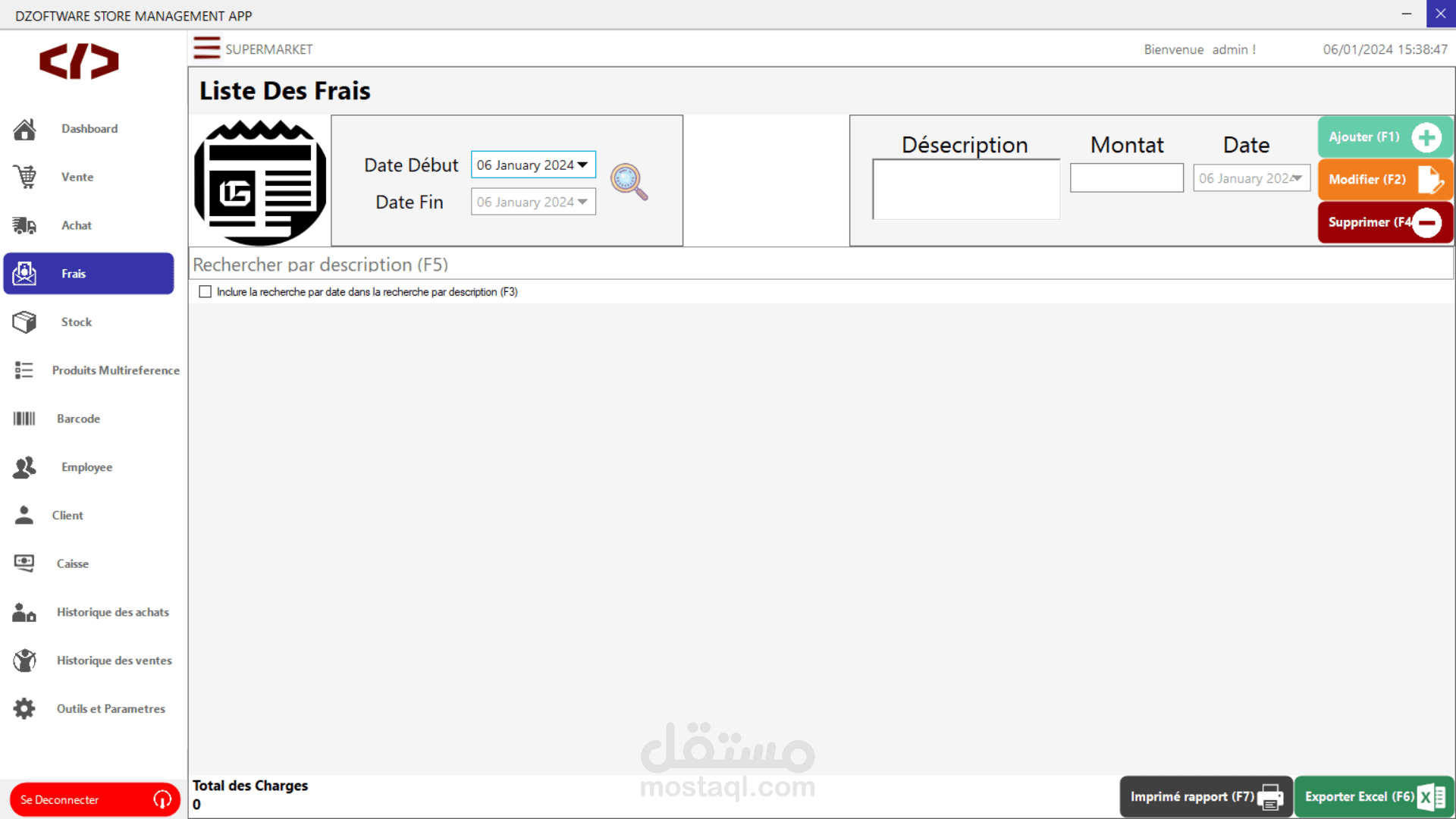The height and width of the screenshot is (819, 1456).
Task: Click the Vente shopping cart icon
Action: click(24, 177)
